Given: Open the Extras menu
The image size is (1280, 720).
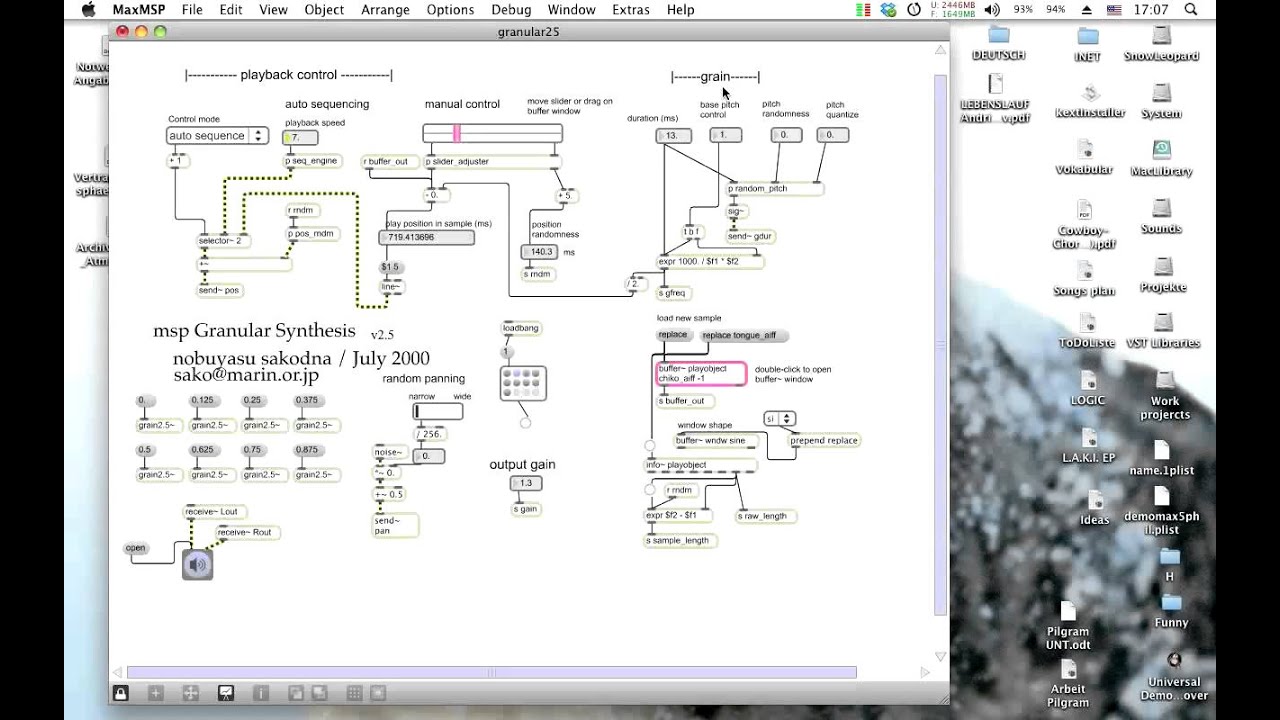Looking at the screenshot, I should [630, 9].
